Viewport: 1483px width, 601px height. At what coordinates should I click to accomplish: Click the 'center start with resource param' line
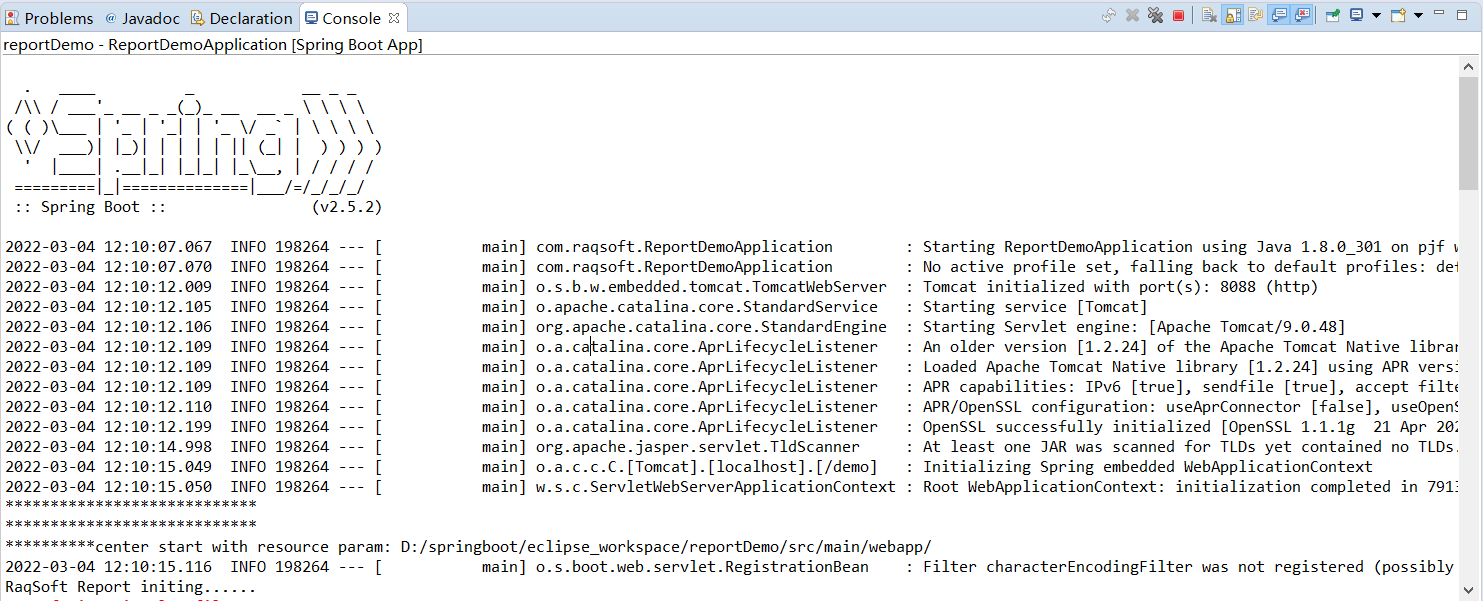(x=468, y=547)
